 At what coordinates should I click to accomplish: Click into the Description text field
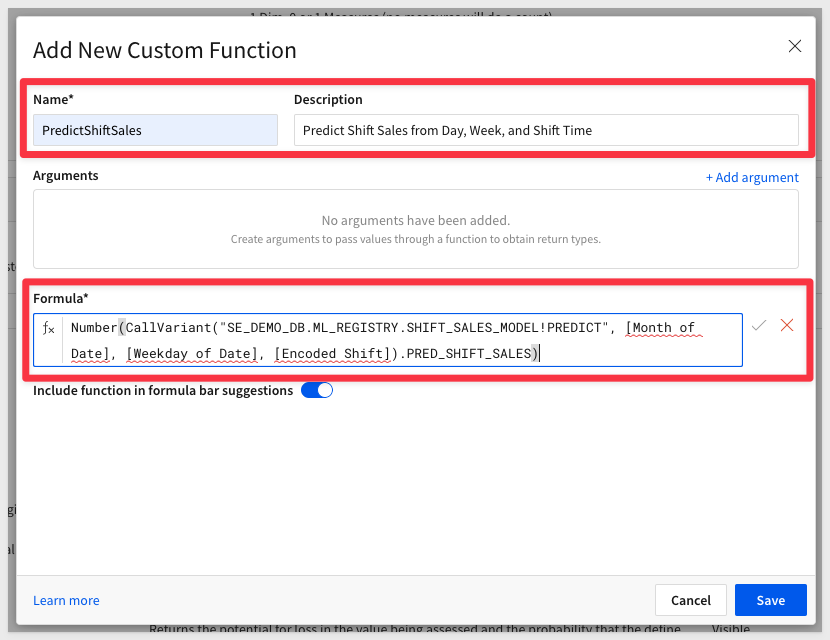click(545, 130)
